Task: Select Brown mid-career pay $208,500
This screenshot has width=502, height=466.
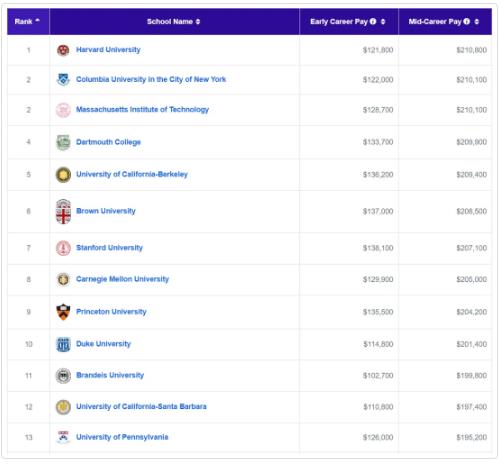Action: point(472,212)
